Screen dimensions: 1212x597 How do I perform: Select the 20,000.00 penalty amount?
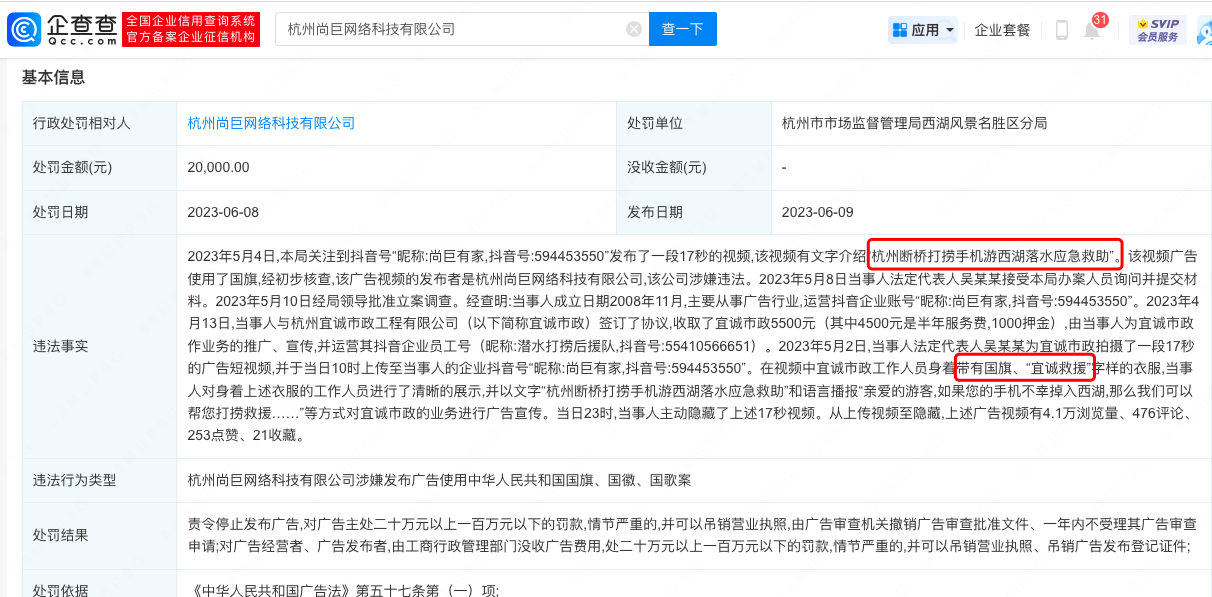point(218,167)
